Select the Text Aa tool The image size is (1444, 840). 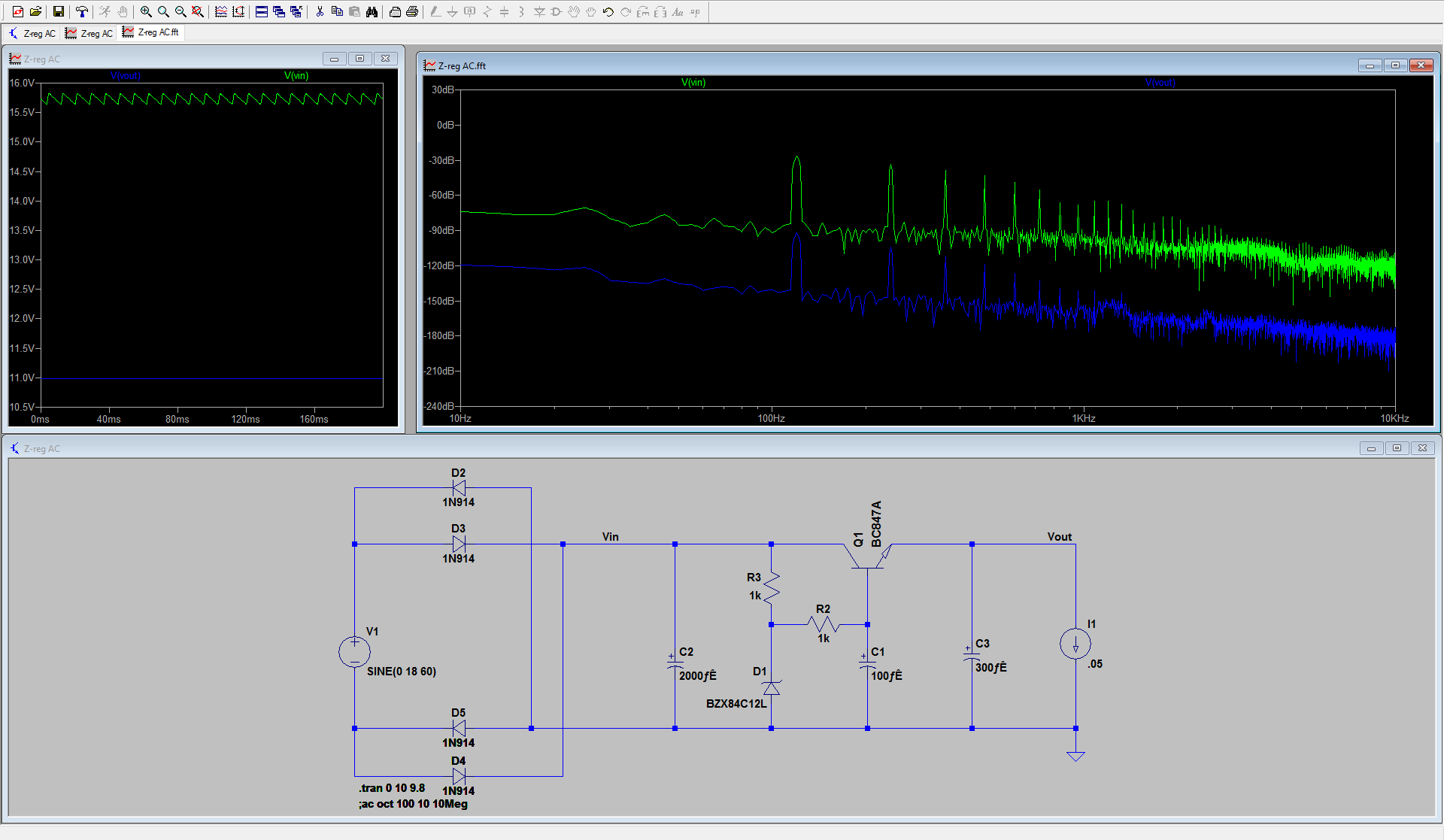point(678,11)
